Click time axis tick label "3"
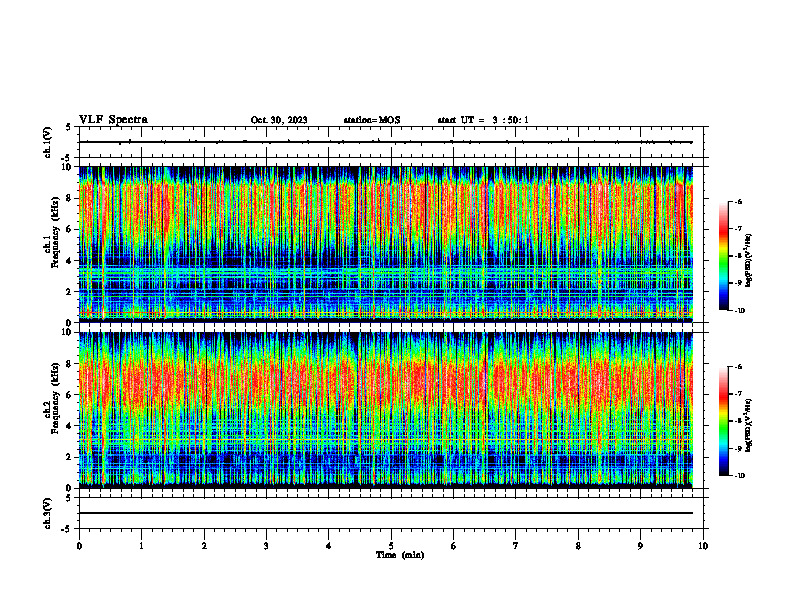 click(266, 546)
